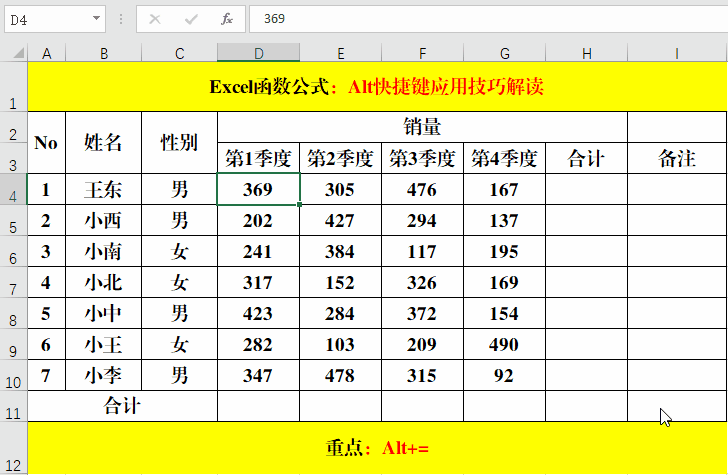
Task: Select the cell containing 117
Action: coord(422,251)
